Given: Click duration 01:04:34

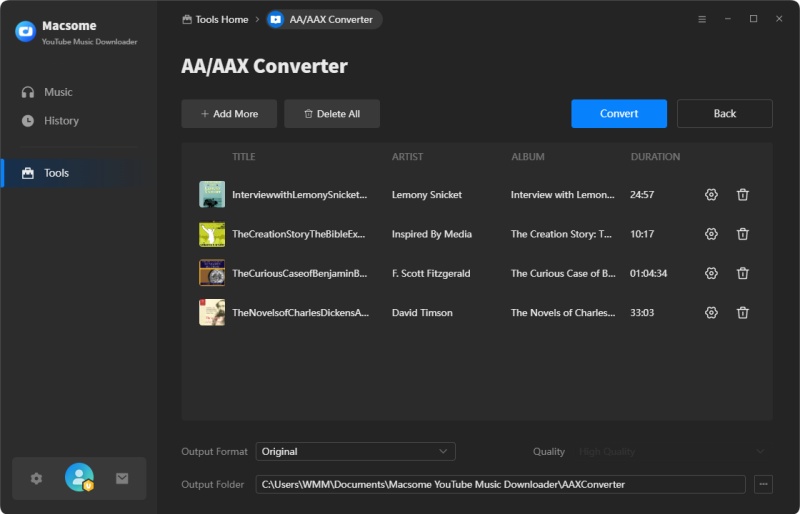Looking at the screenshot, I should (x=648, y=273).
